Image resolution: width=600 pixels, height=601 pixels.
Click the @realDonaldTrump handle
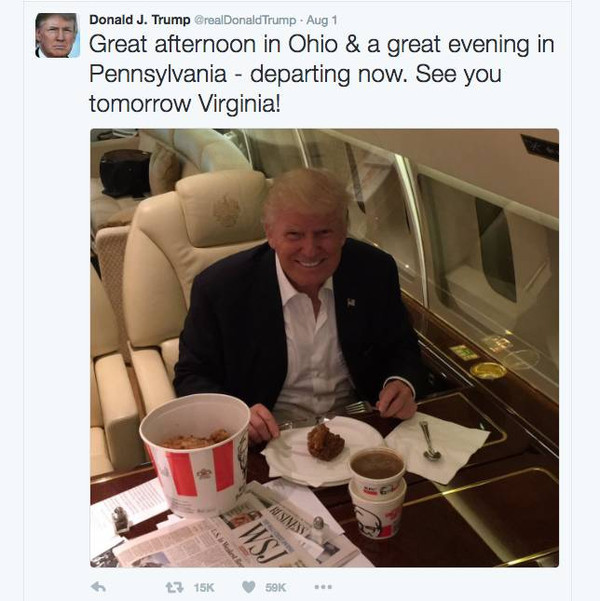click(x=245, y=20)
